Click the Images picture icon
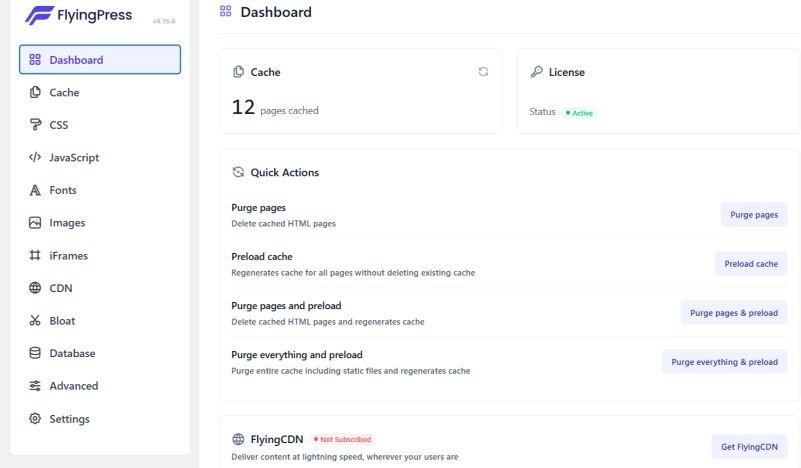The height and width of the screenshot is (468, 801). (x=35, y=223)
